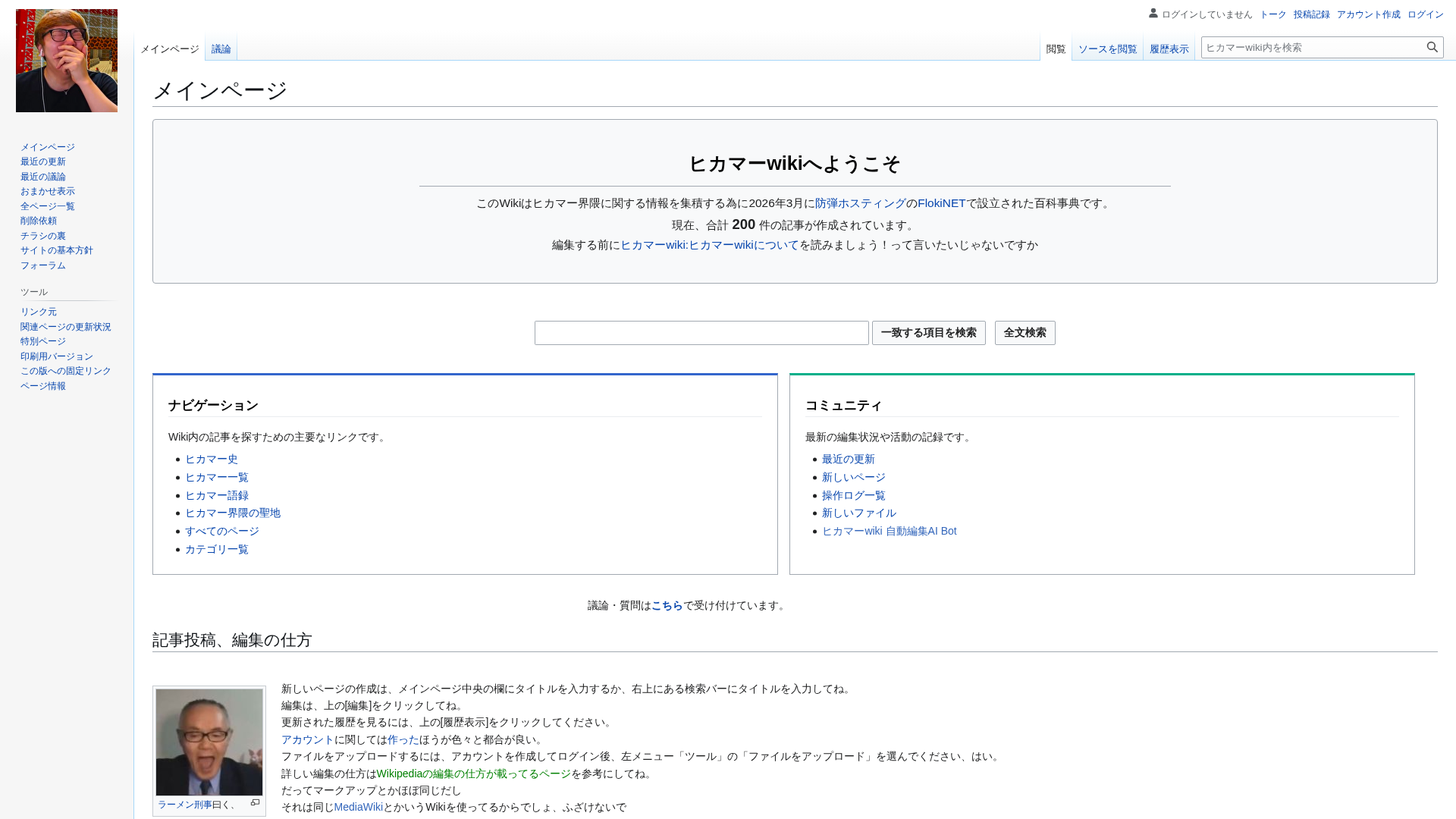Click ラーメン刑事 caption link
1456x819 pixels.
(185, 805)
